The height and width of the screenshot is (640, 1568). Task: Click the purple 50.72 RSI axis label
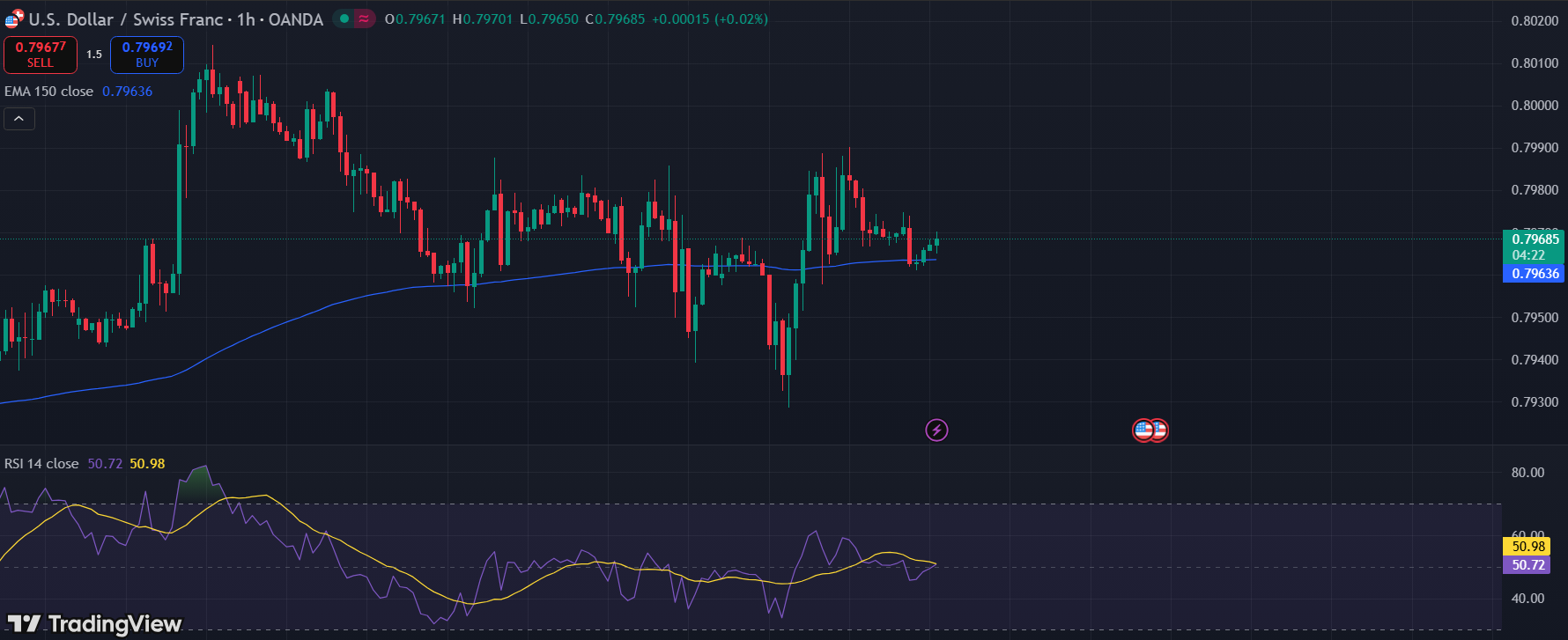point(1527,565)
